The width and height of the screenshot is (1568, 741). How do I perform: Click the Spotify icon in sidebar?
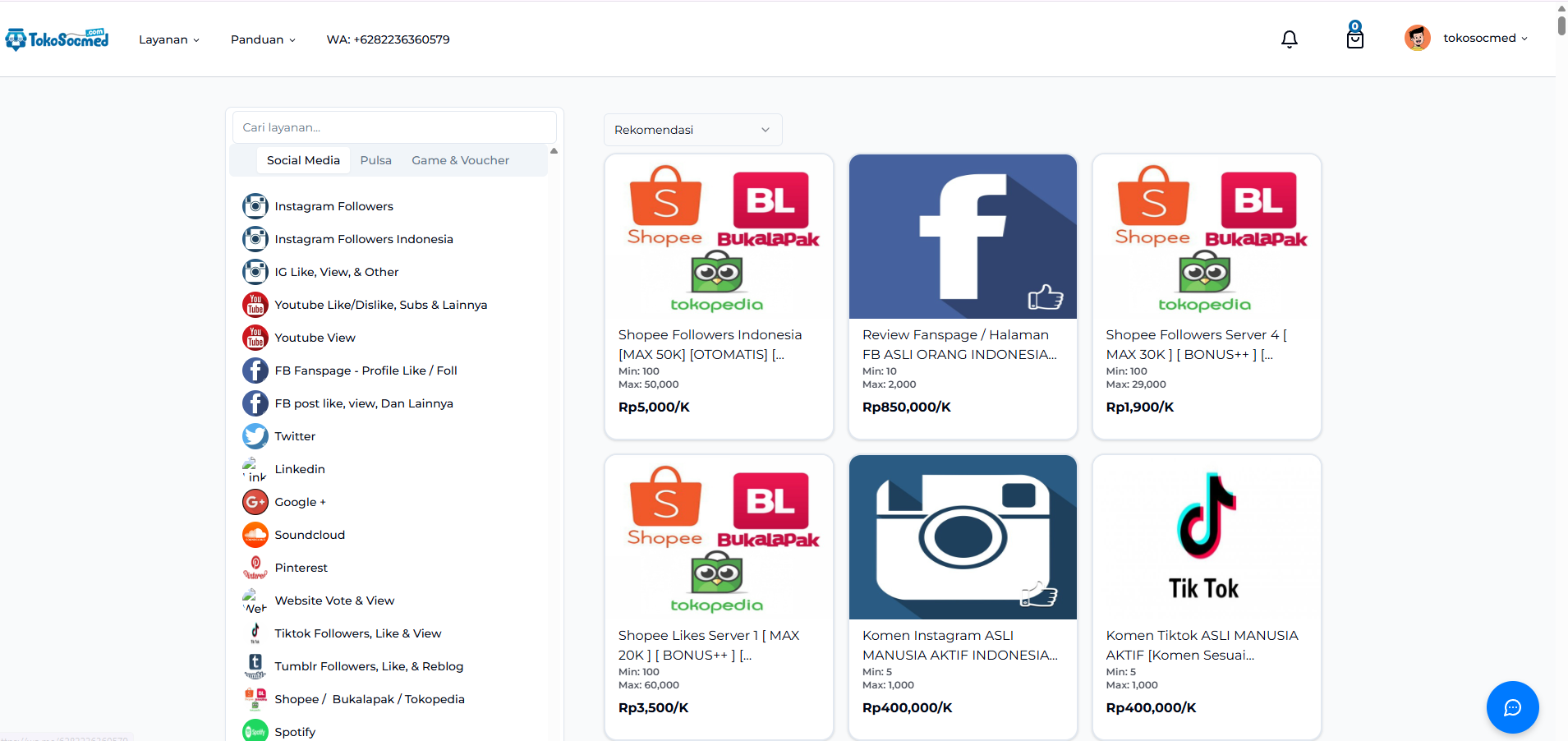[x=255, y=730]
